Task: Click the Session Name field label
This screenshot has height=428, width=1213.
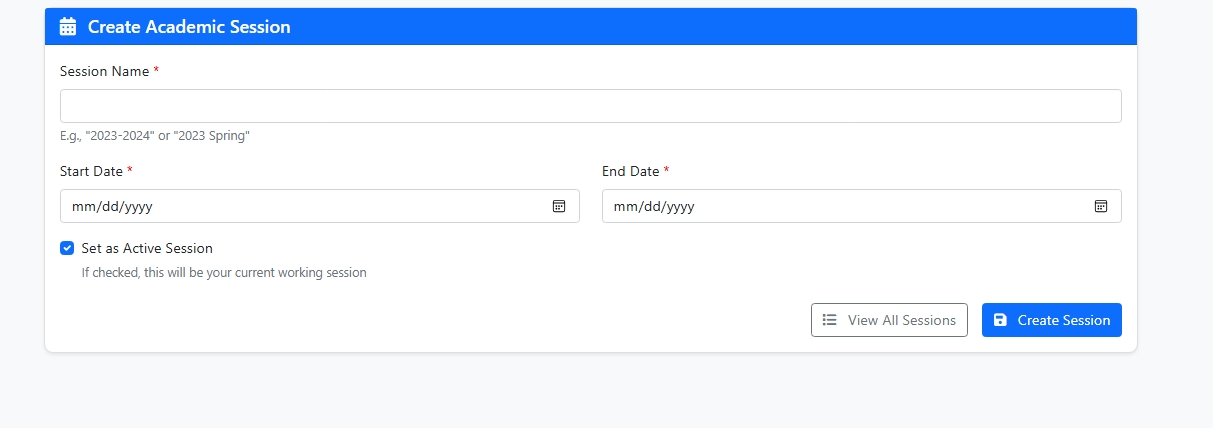Action: (x=104, y=71)
